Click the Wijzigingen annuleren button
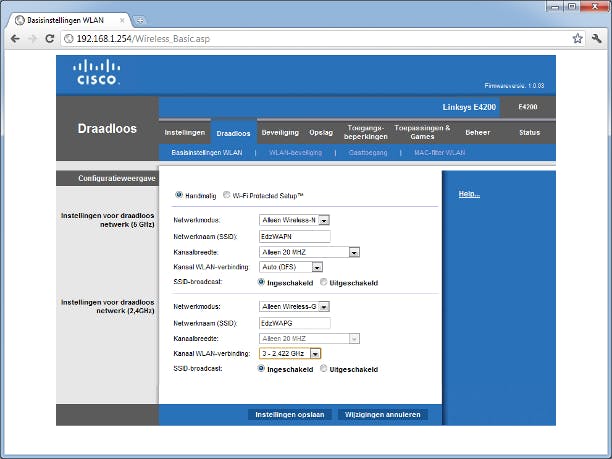Image resolution: width=612 pixels, height=459 pixels. pos(382,415)
